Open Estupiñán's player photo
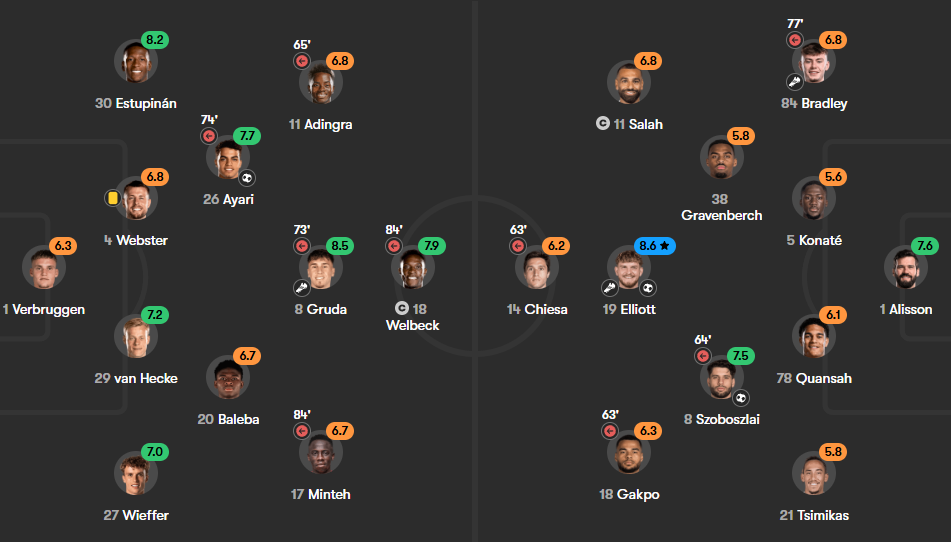 136,61
